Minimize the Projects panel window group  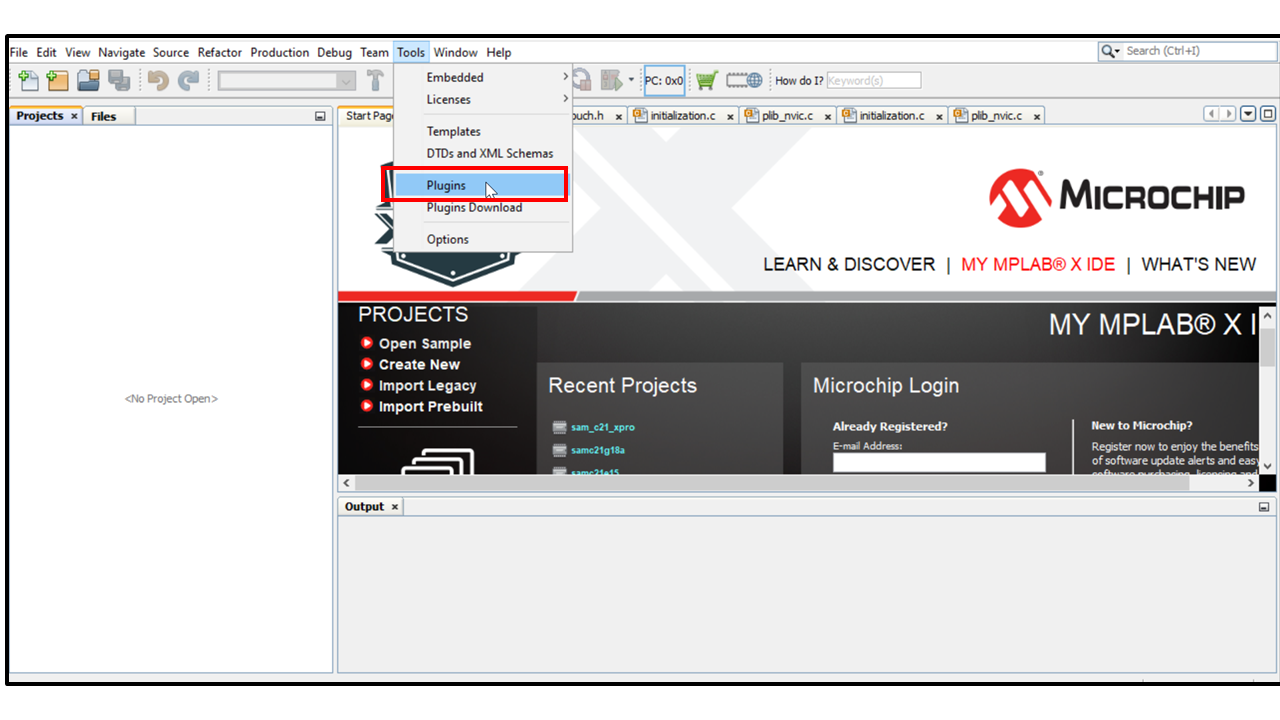click(320, 116)
